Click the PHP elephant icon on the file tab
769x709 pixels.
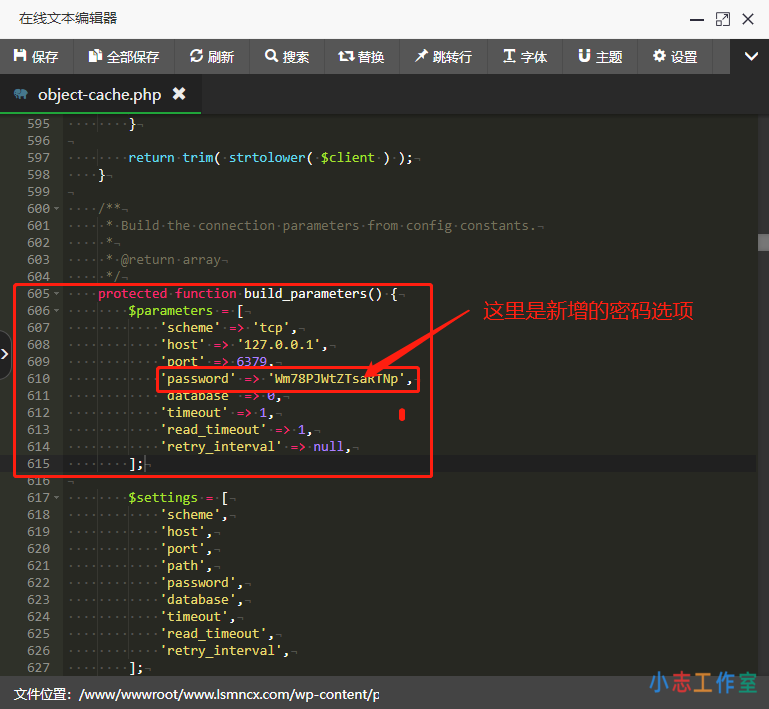[21, 94]
